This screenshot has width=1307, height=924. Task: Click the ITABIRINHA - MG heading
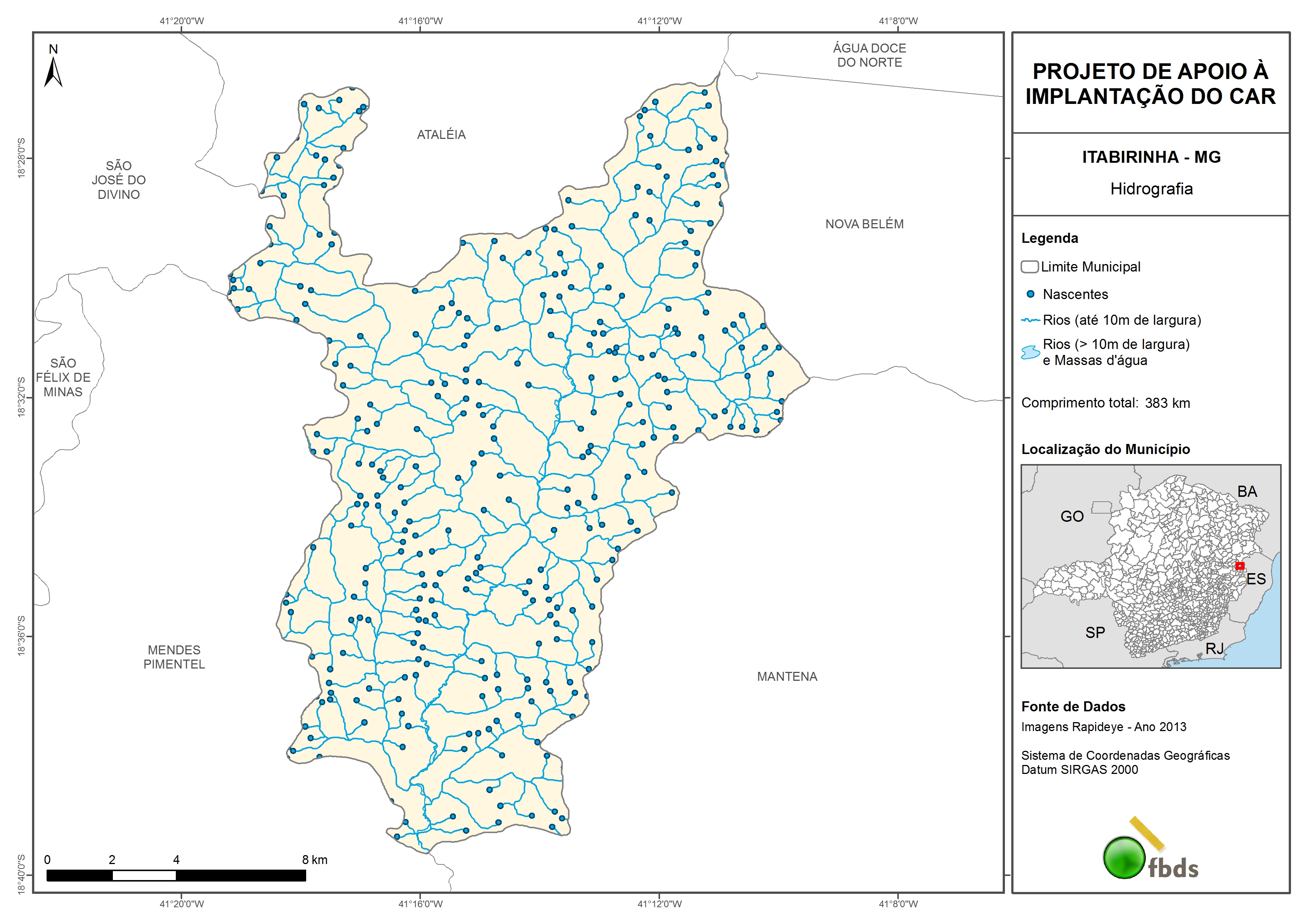tap(1151, 157)
